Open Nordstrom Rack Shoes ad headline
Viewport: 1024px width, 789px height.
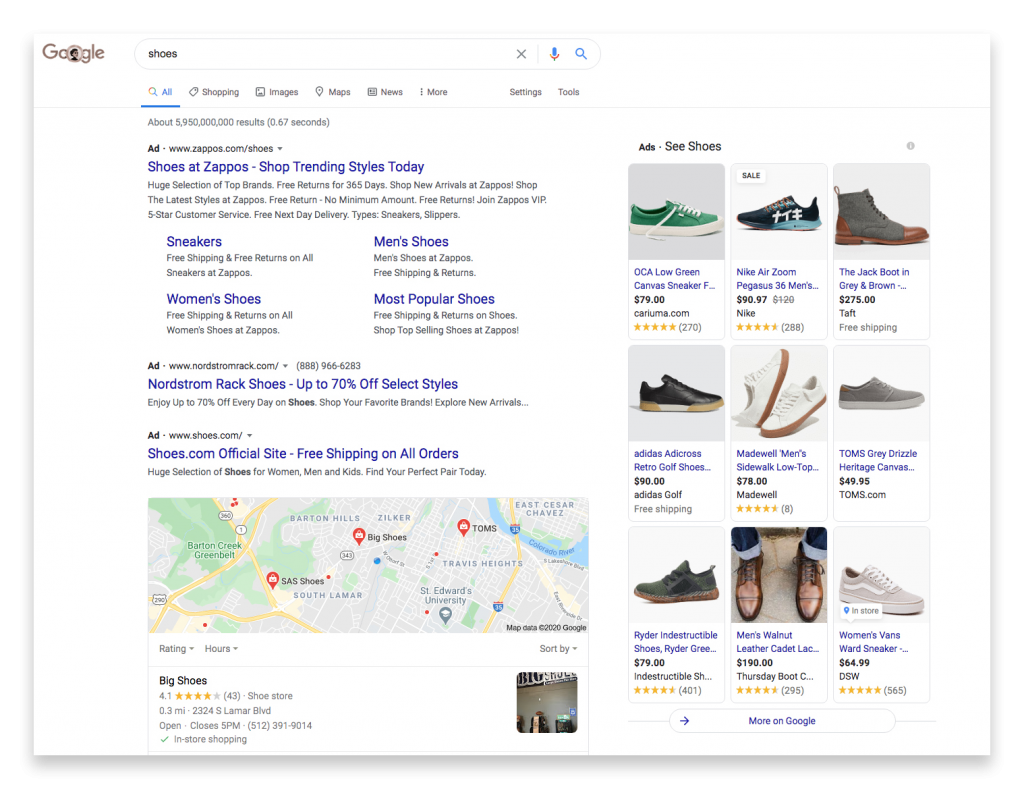(302, 384)
